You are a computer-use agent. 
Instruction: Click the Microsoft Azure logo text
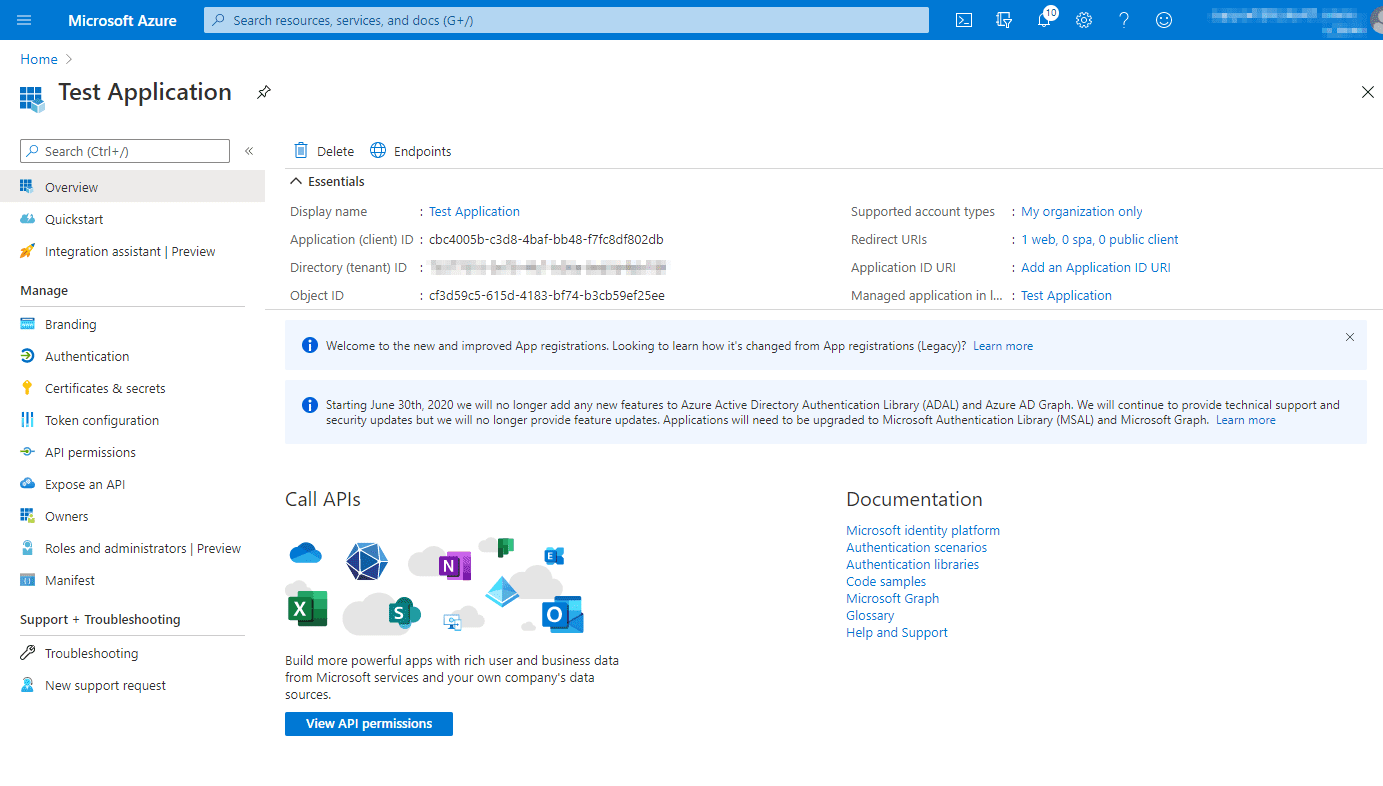tap(122, 20)
